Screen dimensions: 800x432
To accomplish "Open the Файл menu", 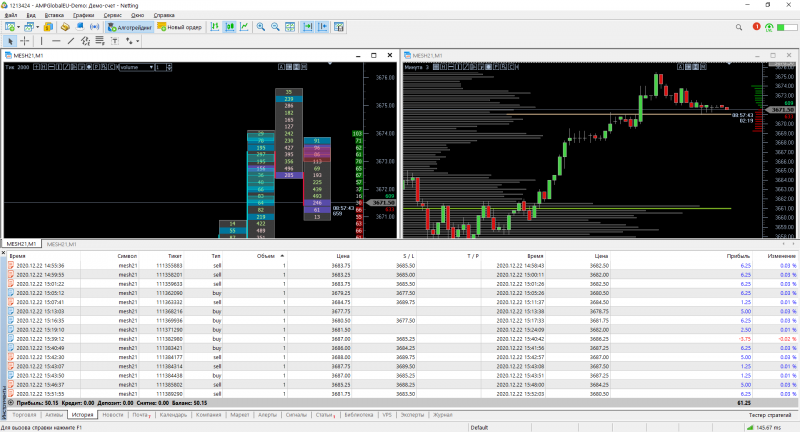I will tap(11, 15).
